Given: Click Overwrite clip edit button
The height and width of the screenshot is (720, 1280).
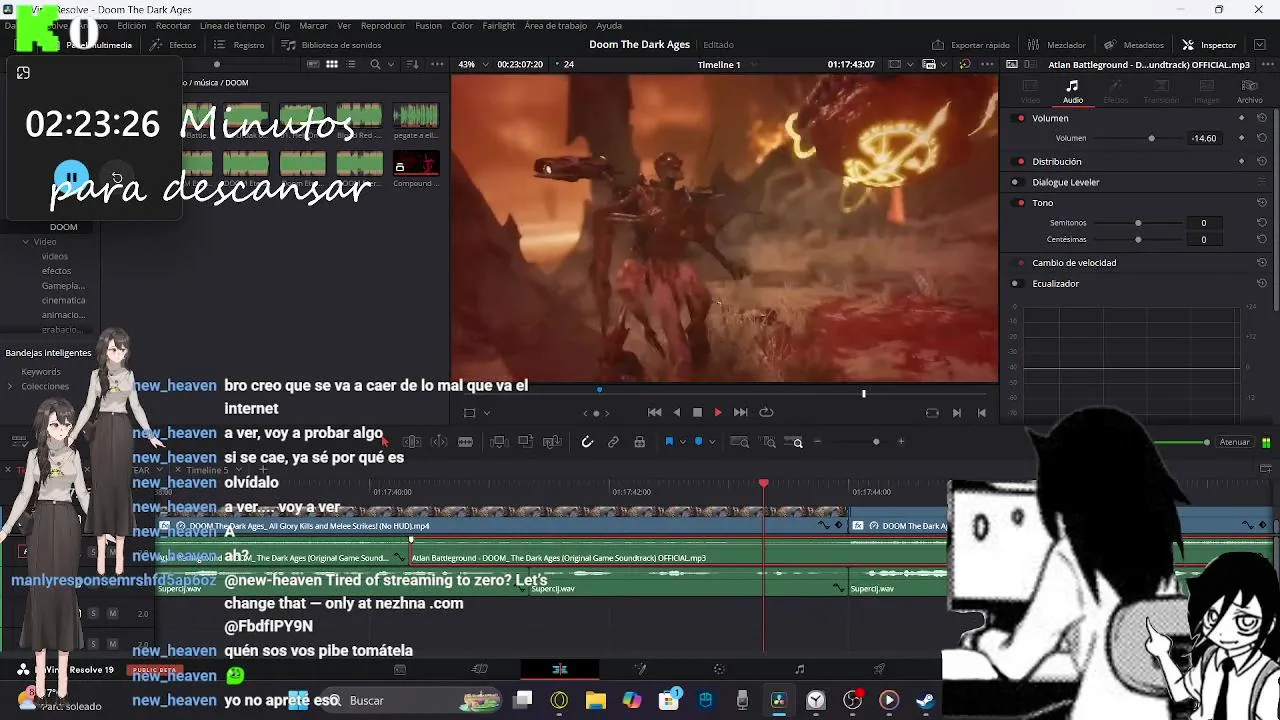Looking at the screenshot, I should 525,442.
